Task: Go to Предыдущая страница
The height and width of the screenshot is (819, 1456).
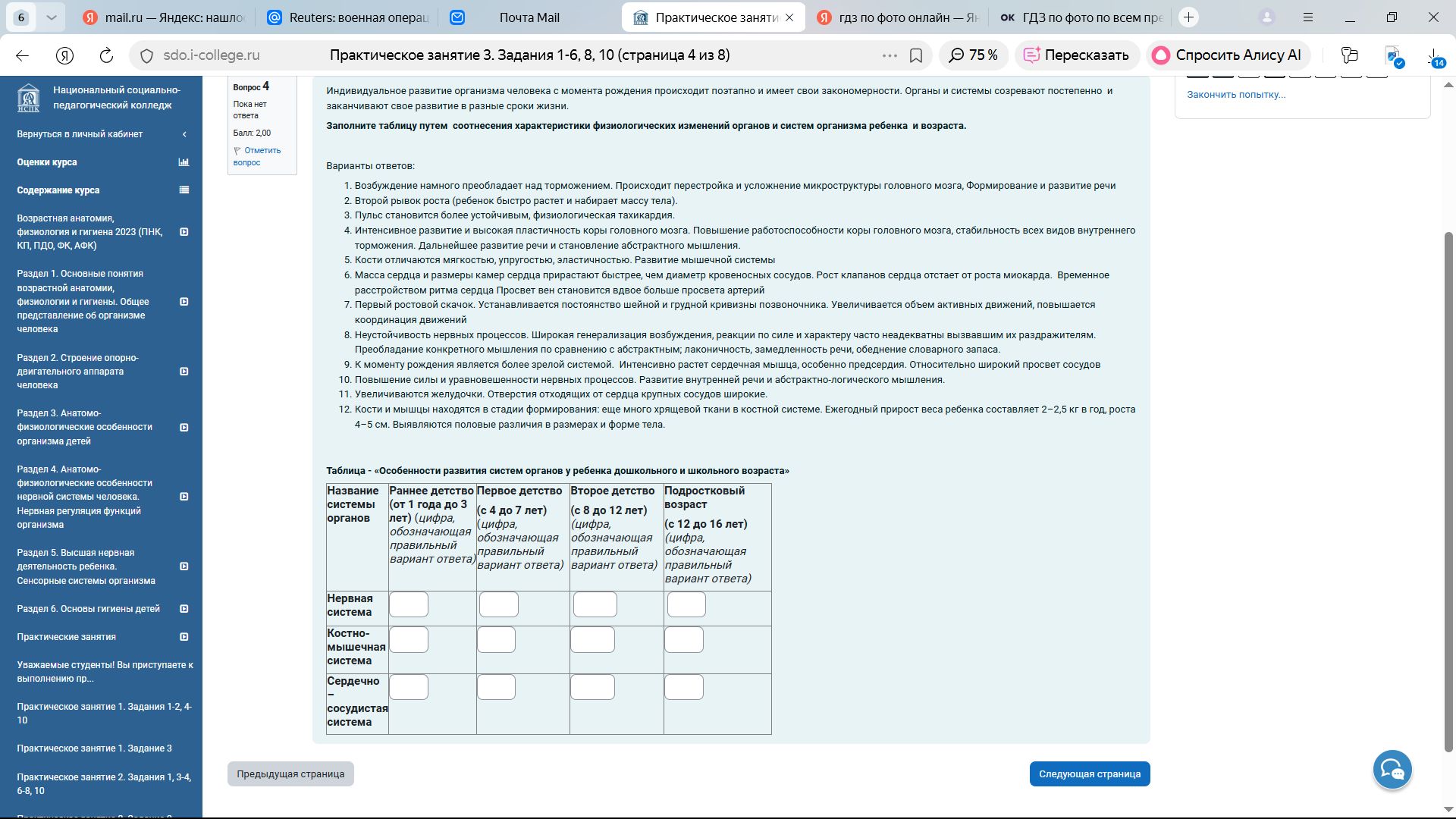Action: pyautogui.click(x=290, y=774)
